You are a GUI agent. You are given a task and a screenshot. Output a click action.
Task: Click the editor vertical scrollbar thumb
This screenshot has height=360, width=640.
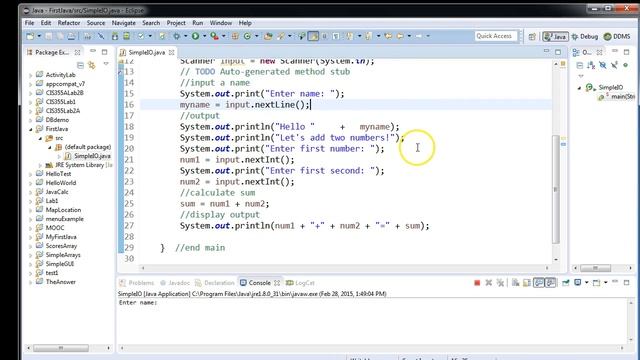coord(556,189)
